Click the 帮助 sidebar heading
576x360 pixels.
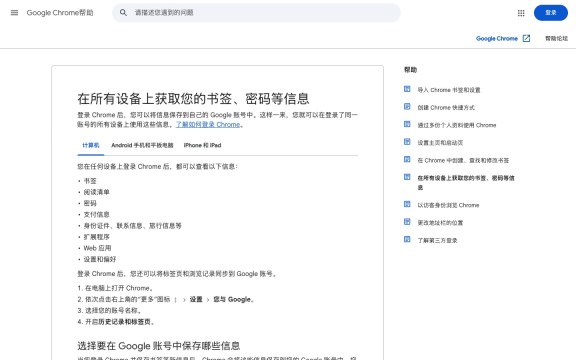(410, 70)
